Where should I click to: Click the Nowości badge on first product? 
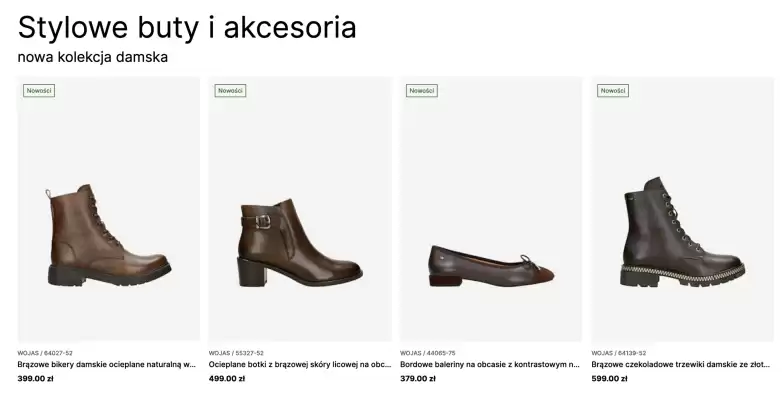click(x=39, y=91)
